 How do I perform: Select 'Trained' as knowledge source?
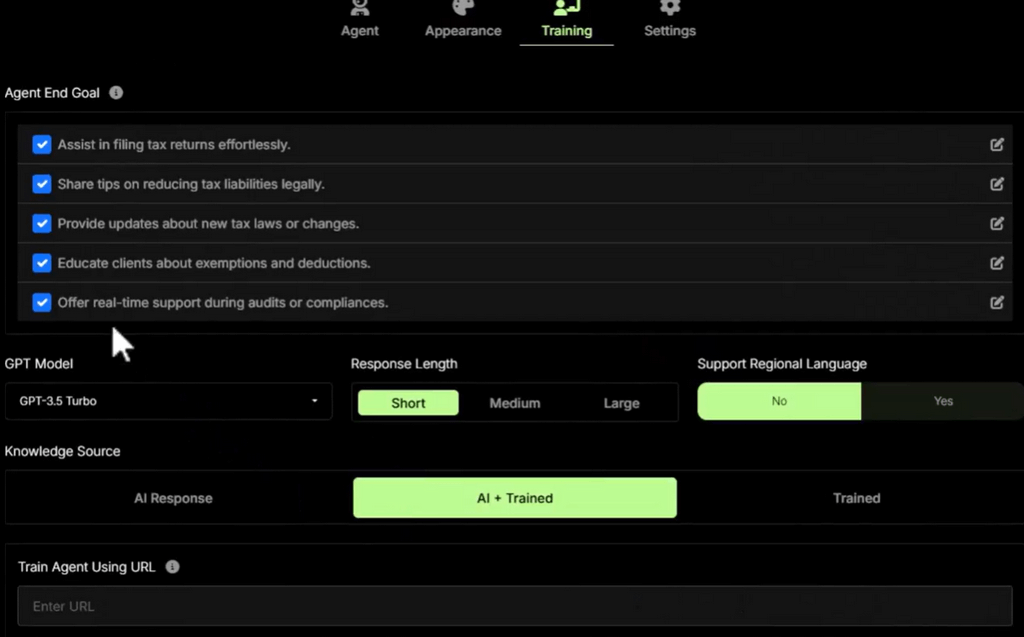(856, 498)
